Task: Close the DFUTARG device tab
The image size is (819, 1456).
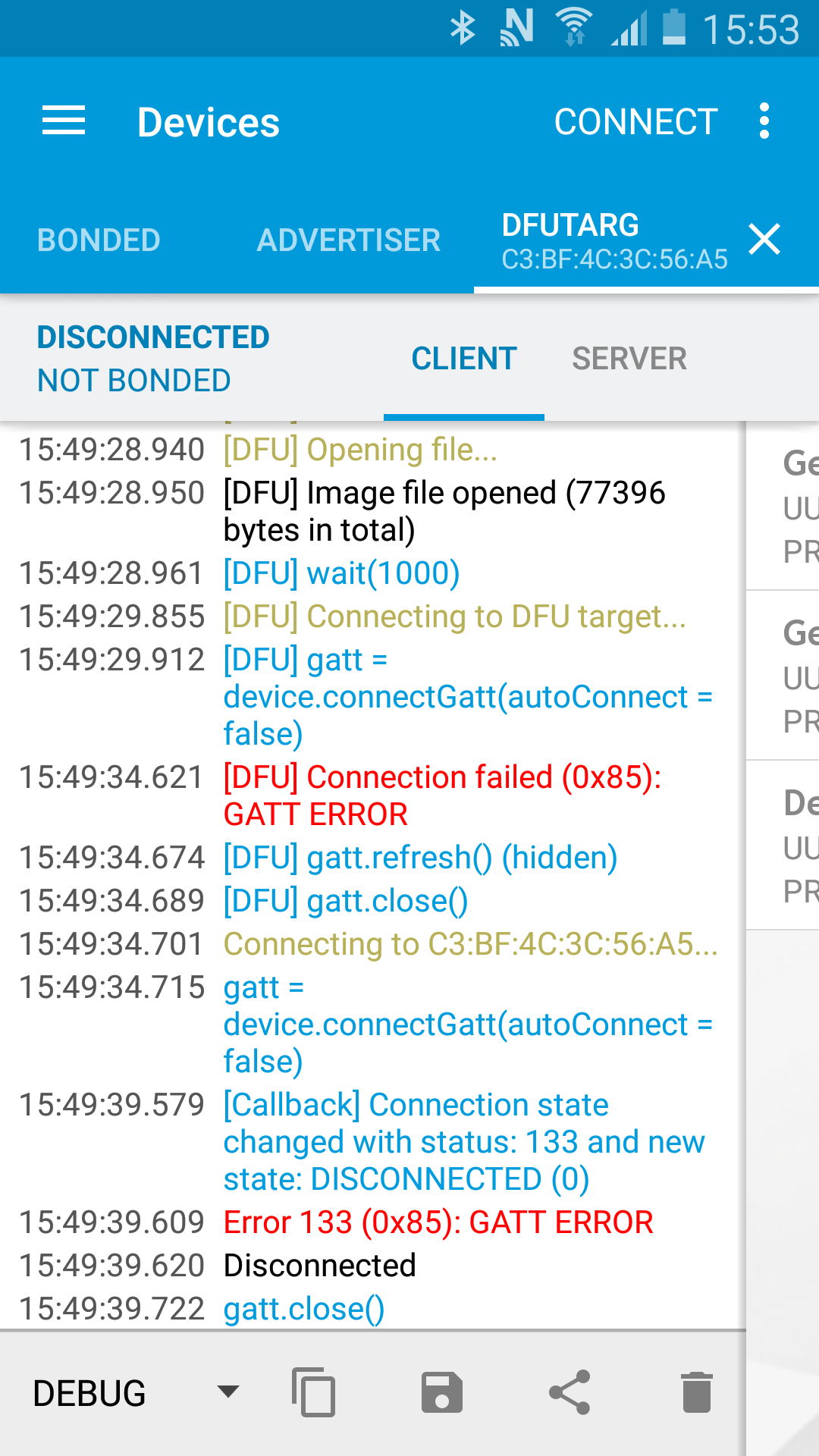Action: (764, 240)
